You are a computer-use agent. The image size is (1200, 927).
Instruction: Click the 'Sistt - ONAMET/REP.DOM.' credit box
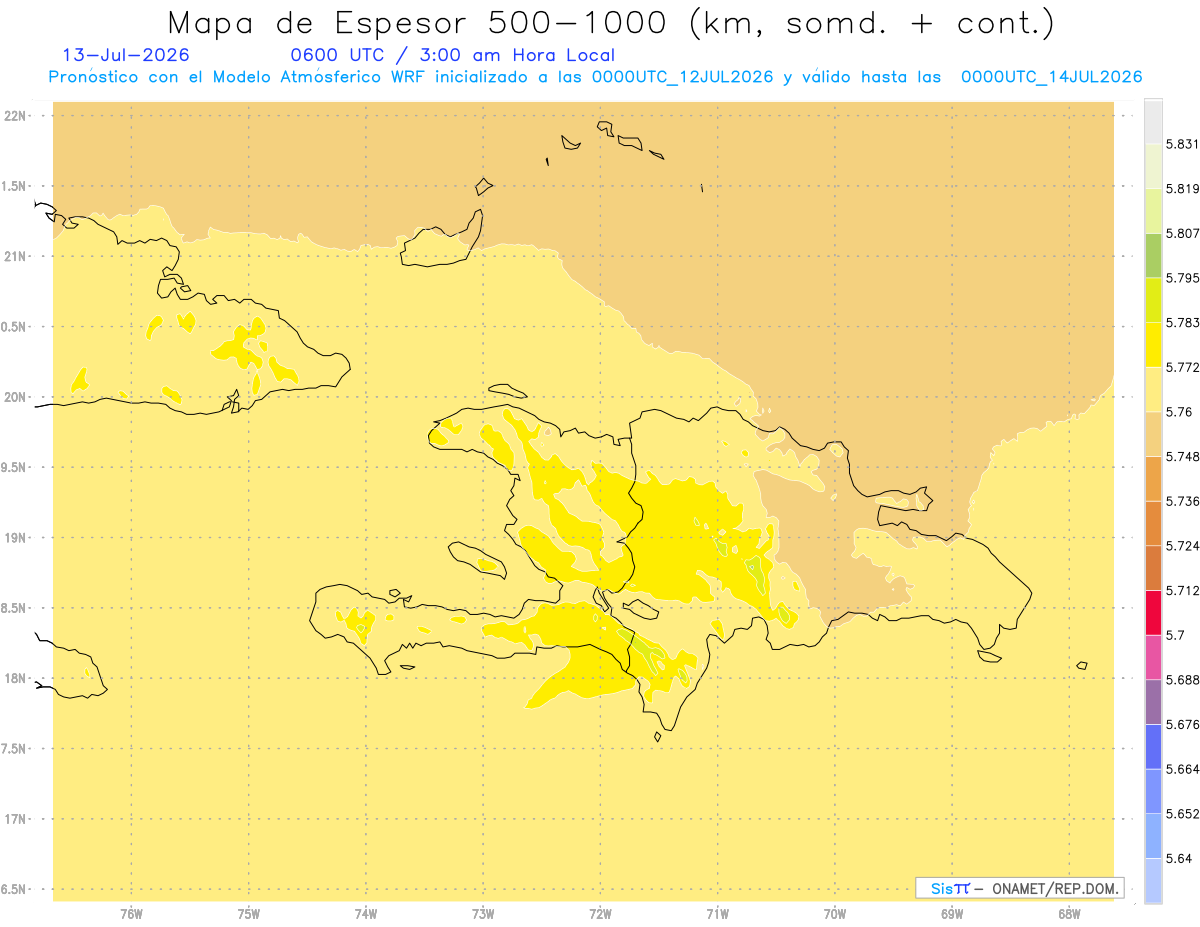coord(1020,888)
